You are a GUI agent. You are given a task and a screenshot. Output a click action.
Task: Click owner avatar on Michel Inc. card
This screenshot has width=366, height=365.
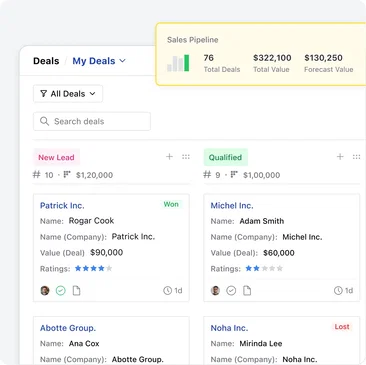(x=215, y=291)
